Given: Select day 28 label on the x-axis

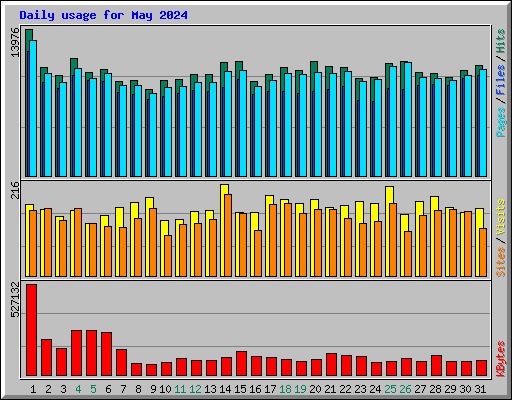Looking at the screenshot, I should tap(435, 389).
